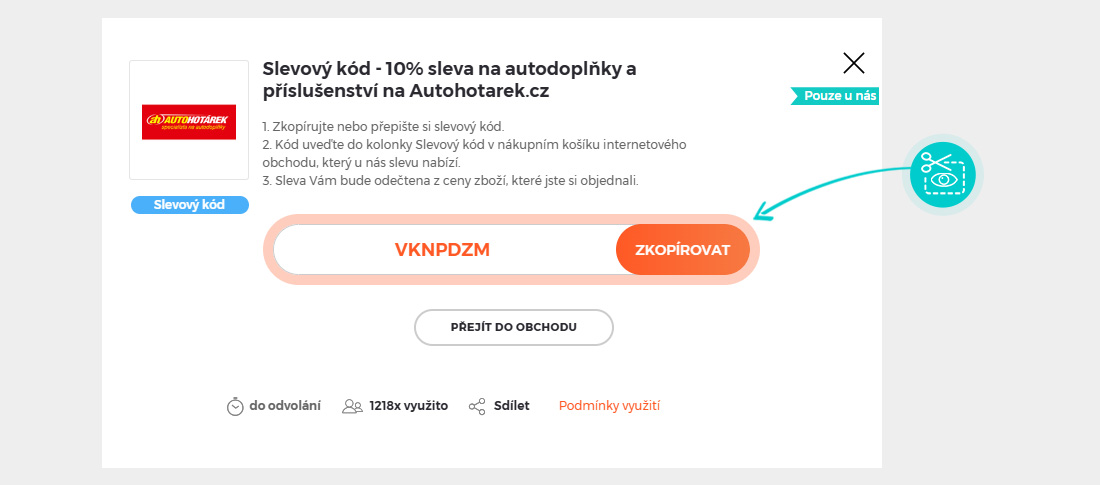
Task: Click the clock validity icon
Action: [x=235, y=406]
